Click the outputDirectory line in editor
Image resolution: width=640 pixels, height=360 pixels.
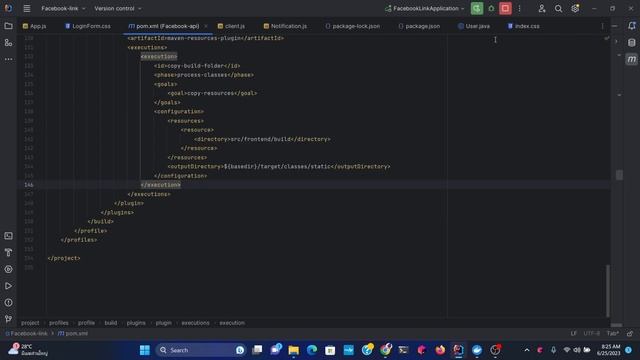(279, 167)
